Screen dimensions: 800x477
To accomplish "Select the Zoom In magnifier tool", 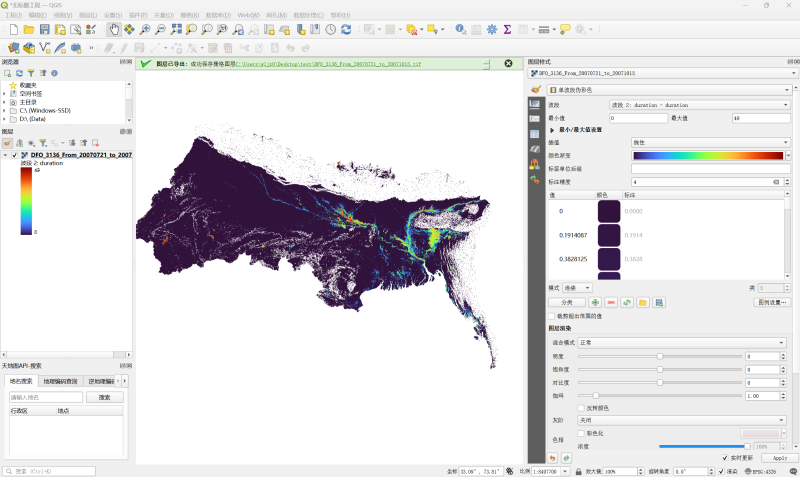I will click(145, 30).
